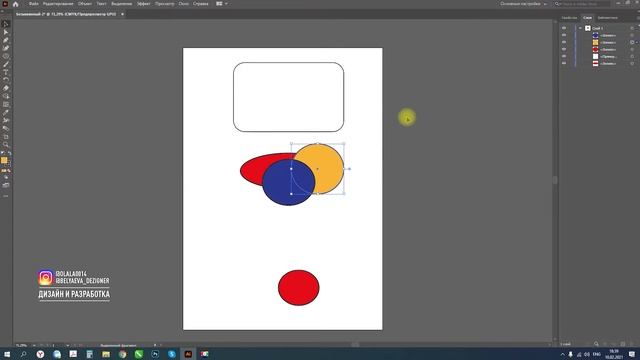Hide the bottom red-white sublayer

(564, 63)
